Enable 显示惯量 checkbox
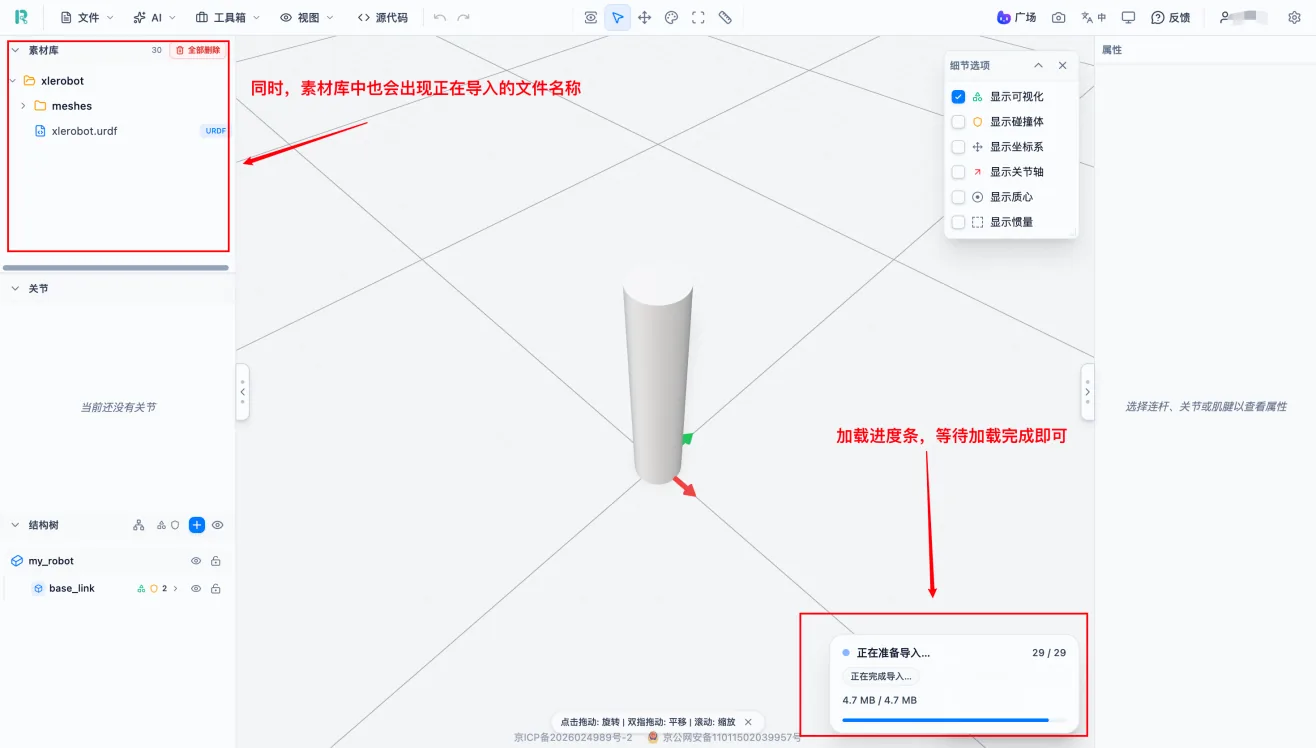The width and height of the screenshot is (1316, 748). point(958,222)
